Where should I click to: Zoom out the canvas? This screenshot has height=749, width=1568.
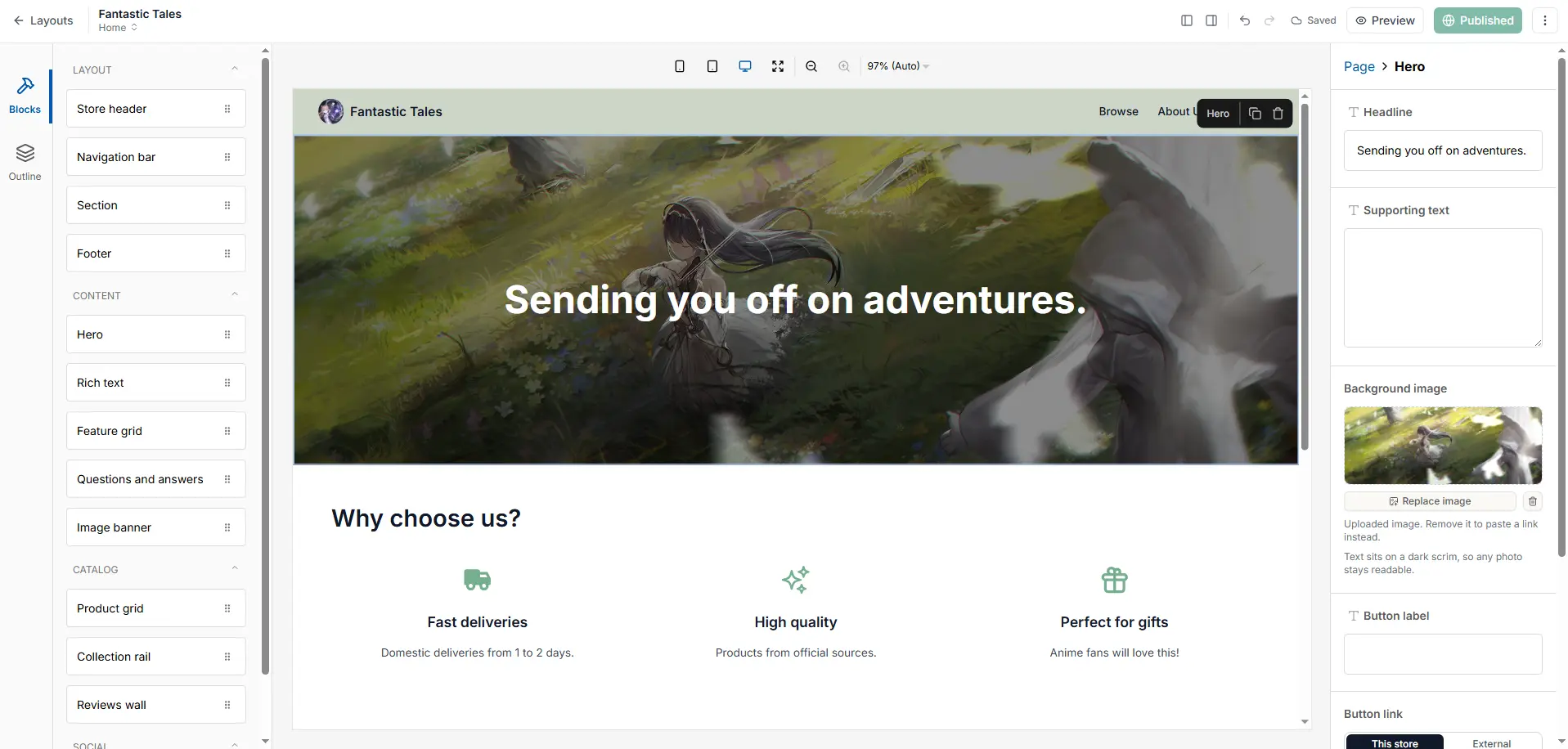811,66
